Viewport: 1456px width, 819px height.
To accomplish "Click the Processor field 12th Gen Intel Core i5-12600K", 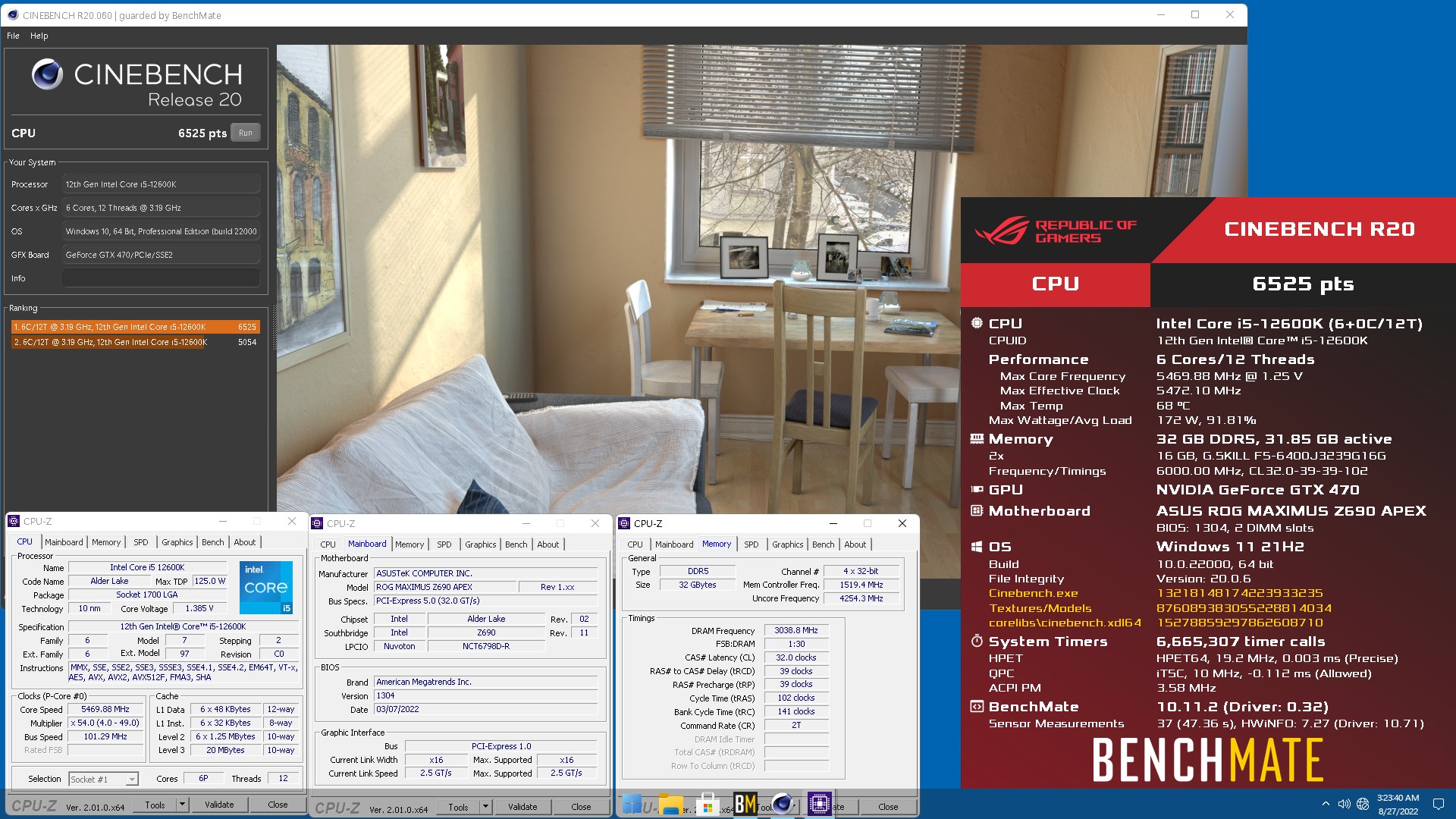I will point(161,184).
